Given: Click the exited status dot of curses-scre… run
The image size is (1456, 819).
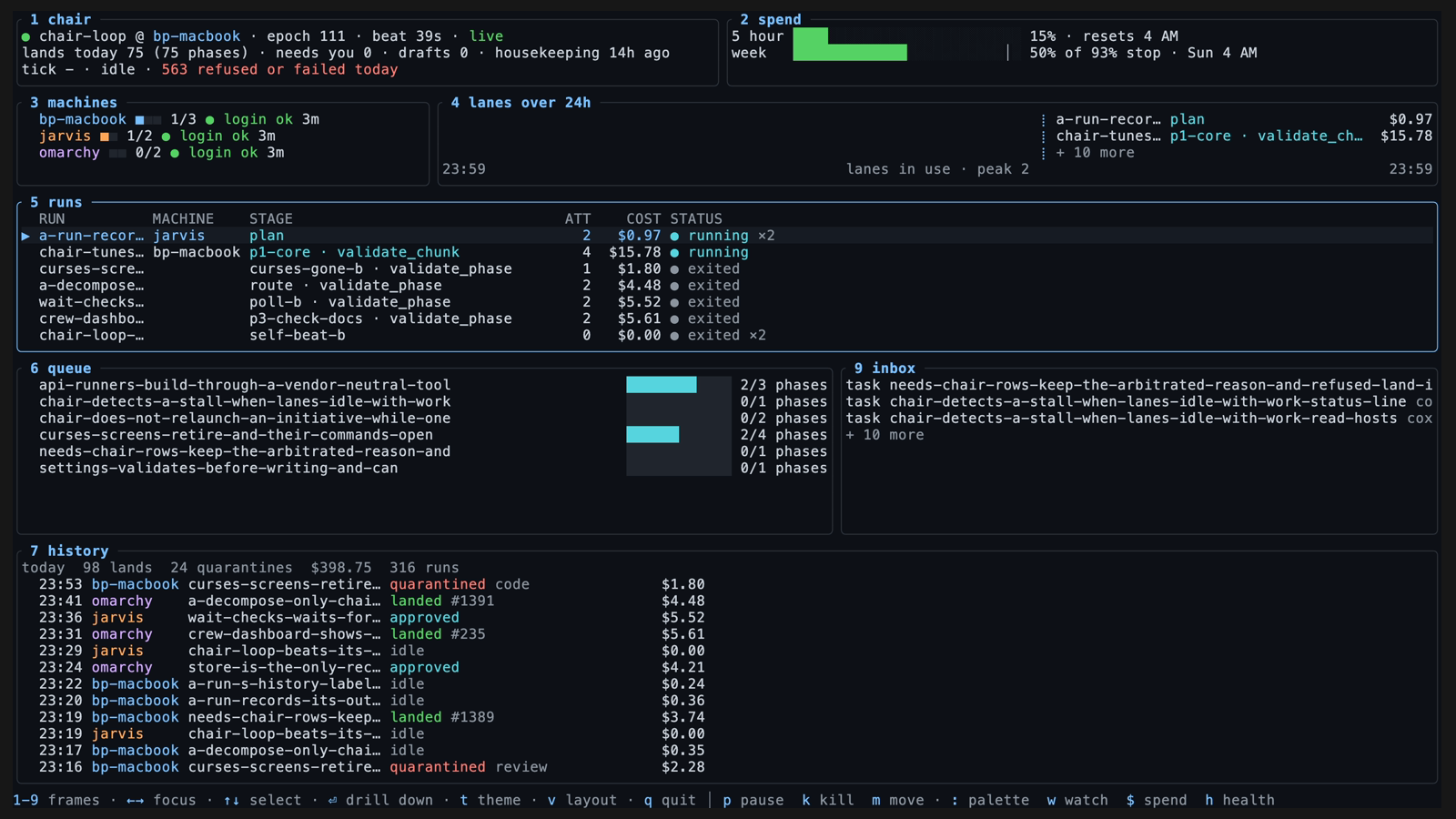Looking at the screenshot, I should tap(674, 269).
